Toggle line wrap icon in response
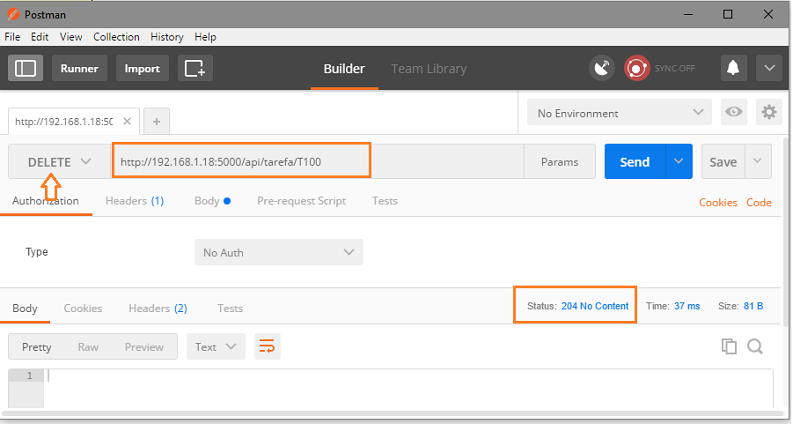 (x=267, y=347)
